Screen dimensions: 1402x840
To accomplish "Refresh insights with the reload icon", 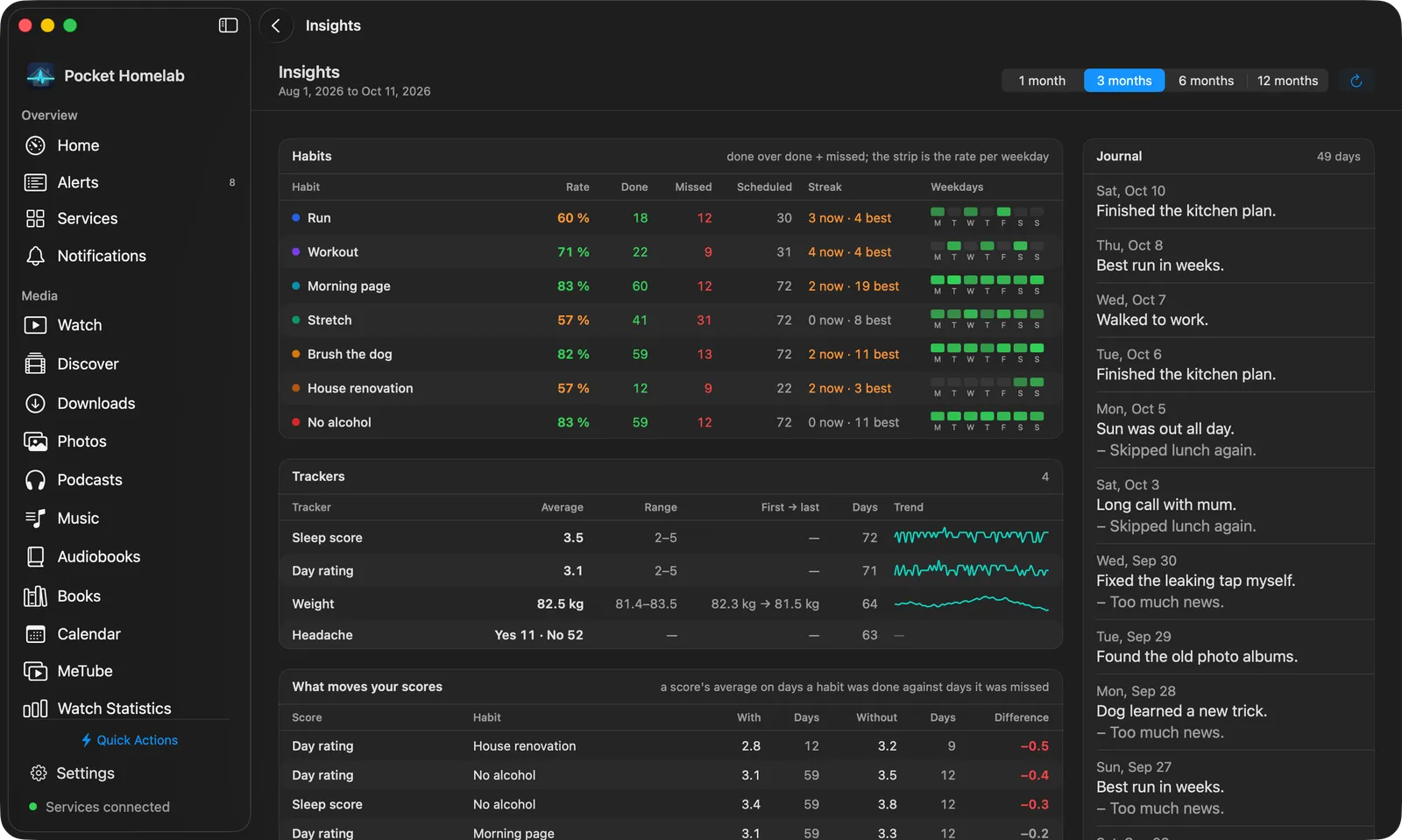I will 1356,81.
